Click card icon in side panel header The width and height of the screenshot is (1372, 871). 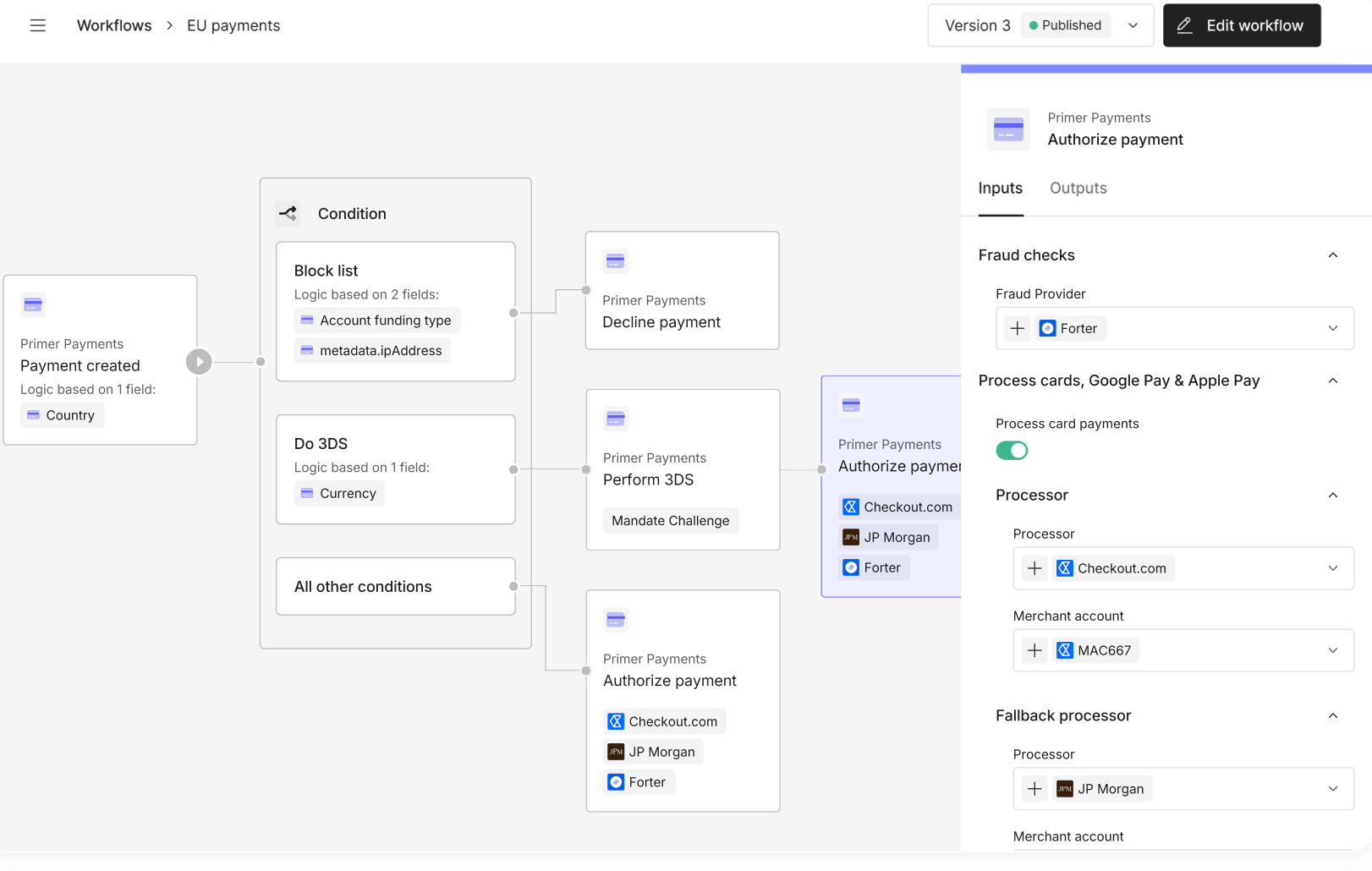[1008, 129]
